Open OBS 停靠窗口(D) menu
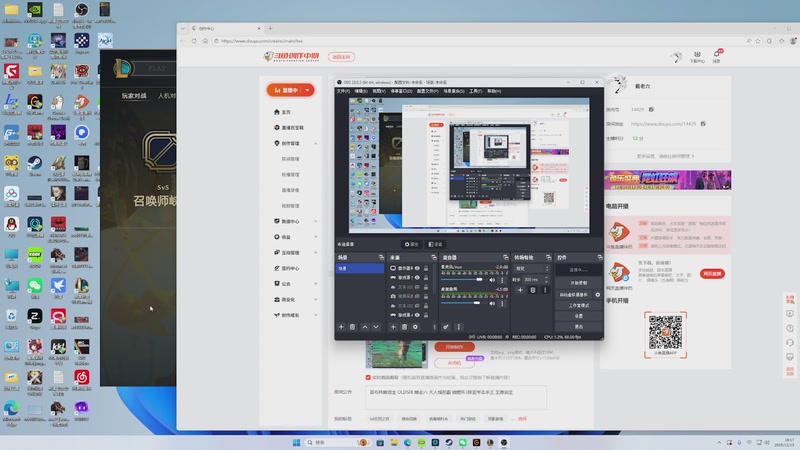 point(401,91)
